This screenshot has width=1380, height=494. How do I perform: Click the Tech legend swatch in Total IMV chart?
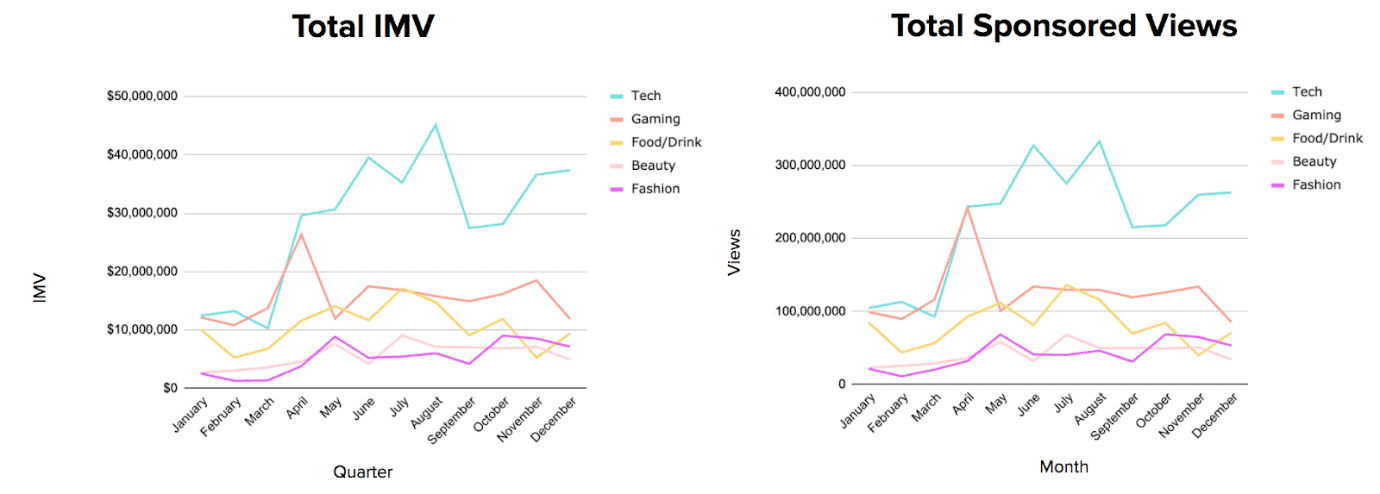pos(618,96)
